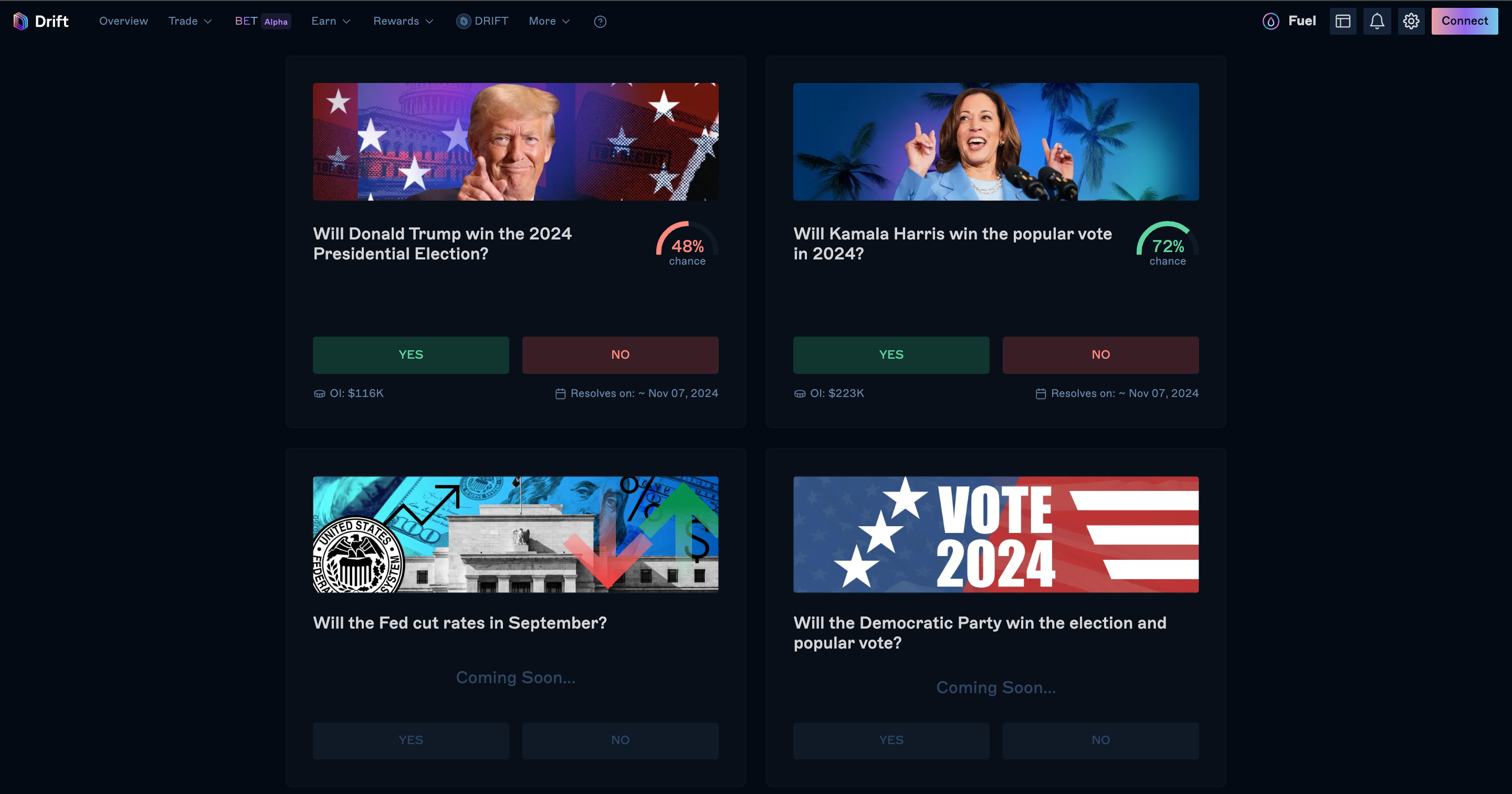Click open interest icon on Harris card
Viewport: 1512px width, 794px height.
[800, 393]
